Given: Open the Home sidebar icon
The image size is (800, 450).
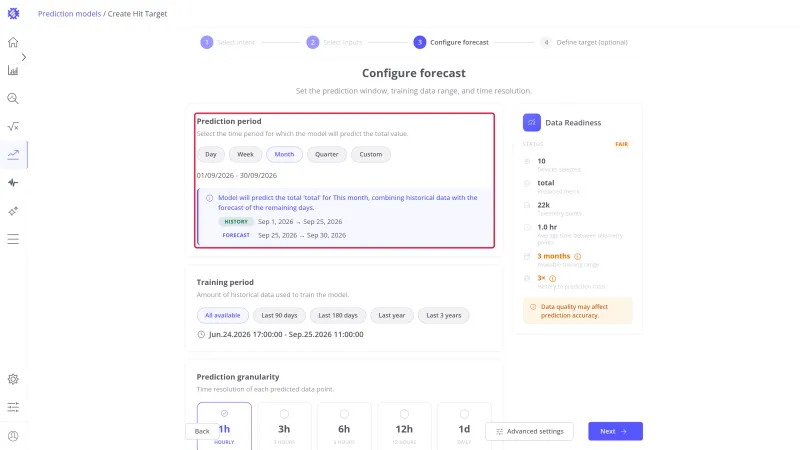Looking at the screenshot, I should [x=13, y=42].
